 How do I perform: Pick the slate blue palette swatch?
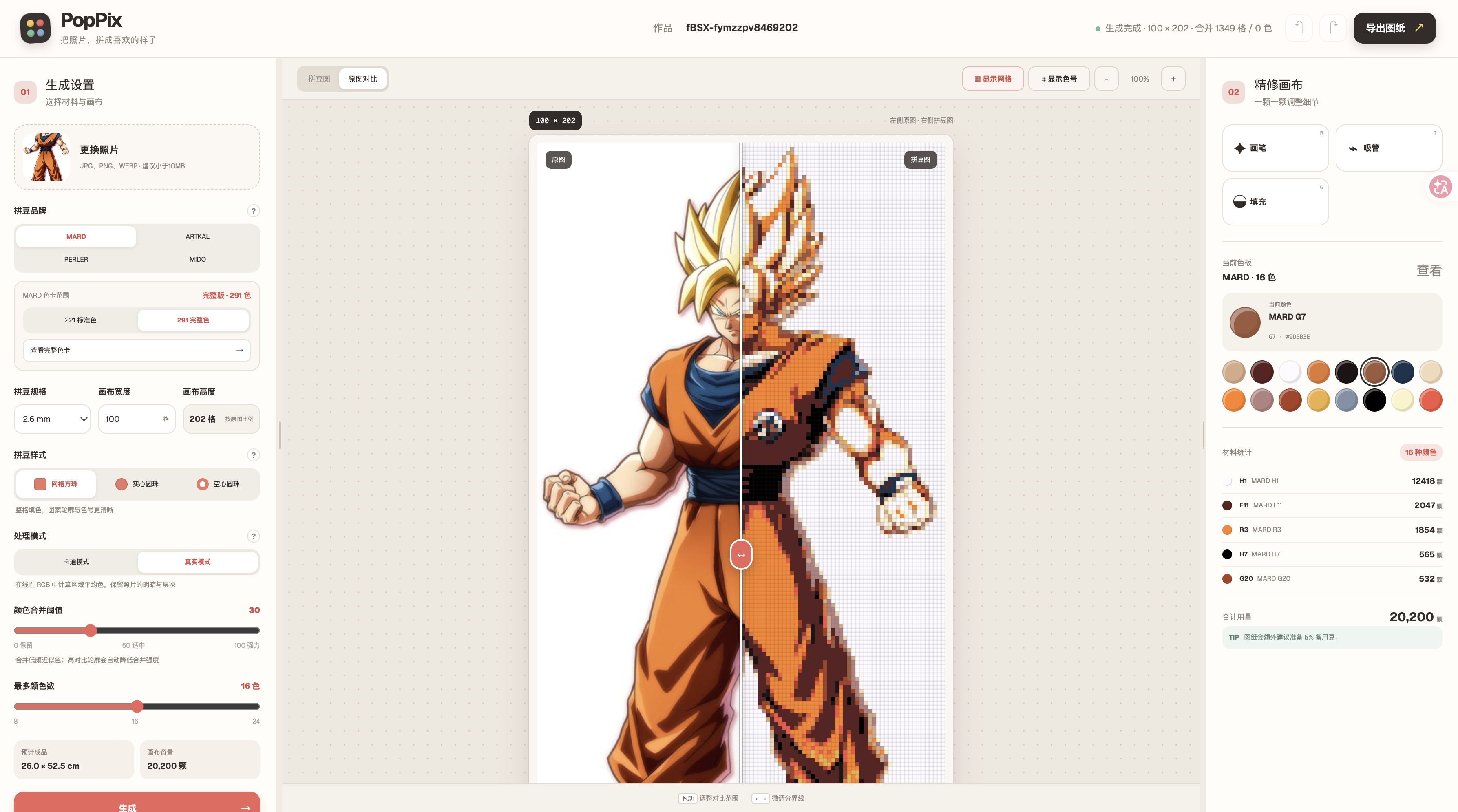(1346, 400)
